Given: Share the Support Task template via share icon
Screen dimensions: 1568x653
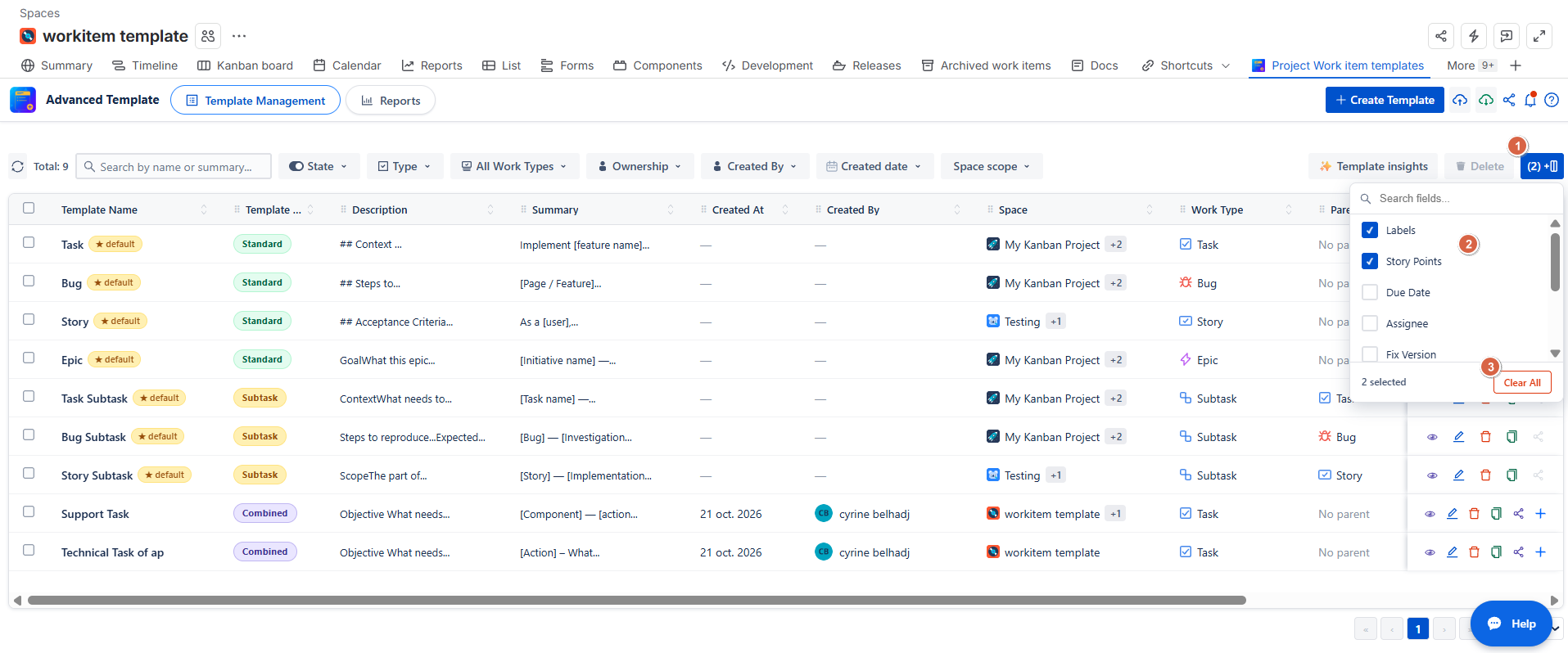Looking at the screenshot, I should pos(1518,514).
